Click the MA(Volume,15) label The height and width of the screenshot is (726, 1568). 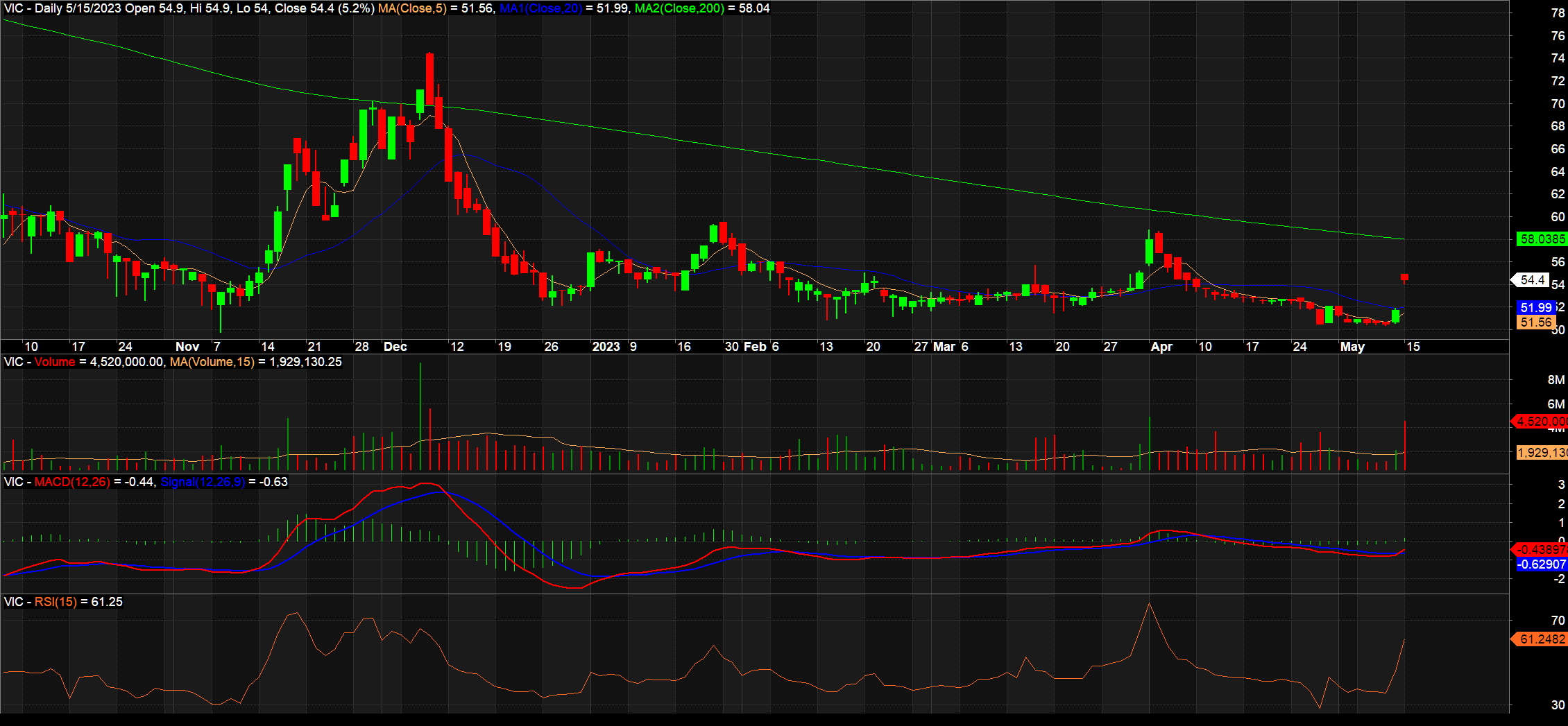click(212, 362)
